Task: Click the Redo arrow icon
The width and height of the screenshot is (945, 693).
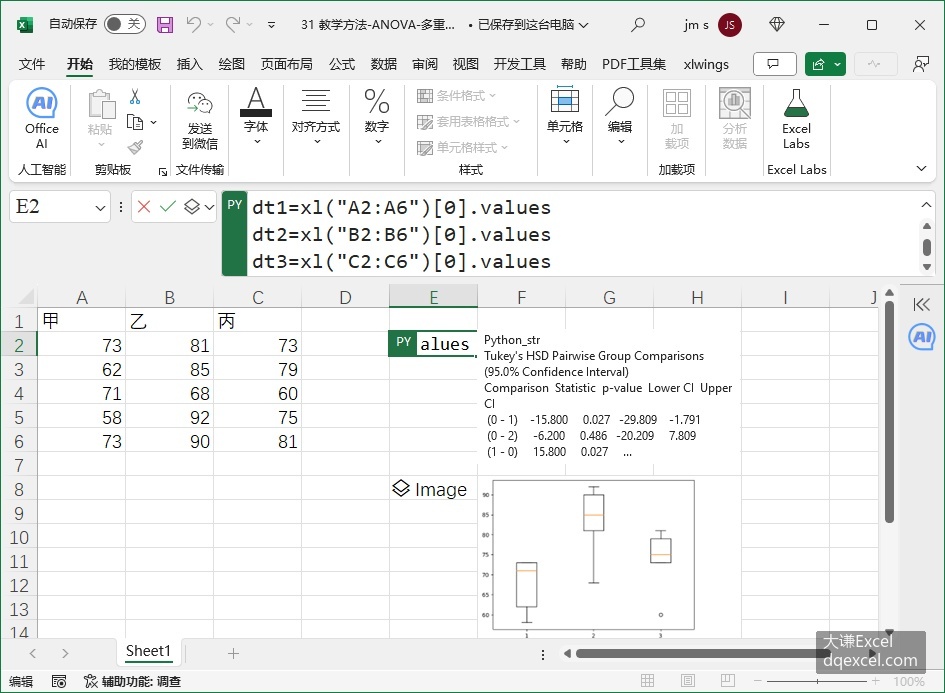Action: click(x=233, y=25)
